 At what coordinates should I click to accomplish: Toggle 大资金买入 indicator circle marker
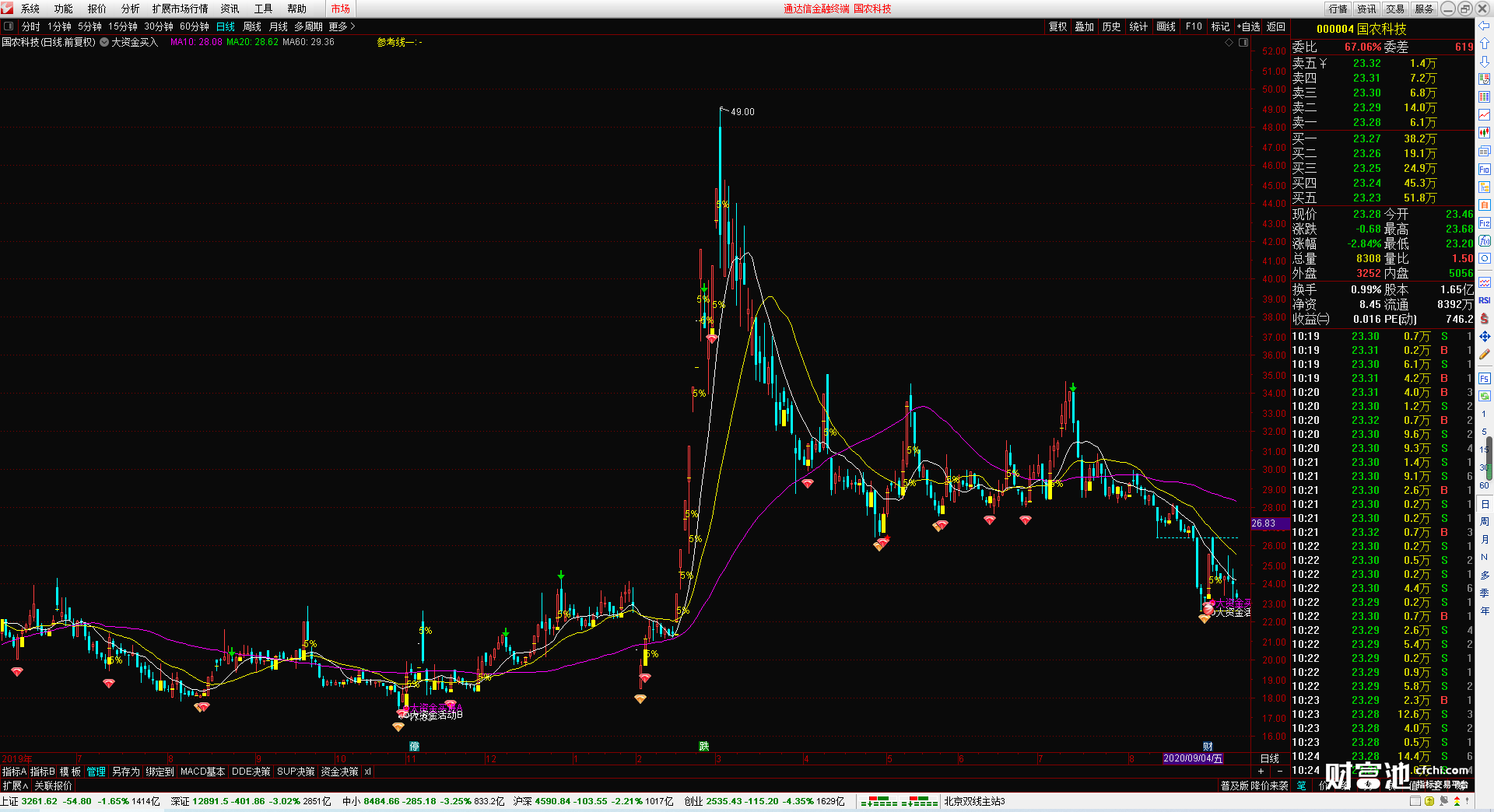(x=104, y=42)
